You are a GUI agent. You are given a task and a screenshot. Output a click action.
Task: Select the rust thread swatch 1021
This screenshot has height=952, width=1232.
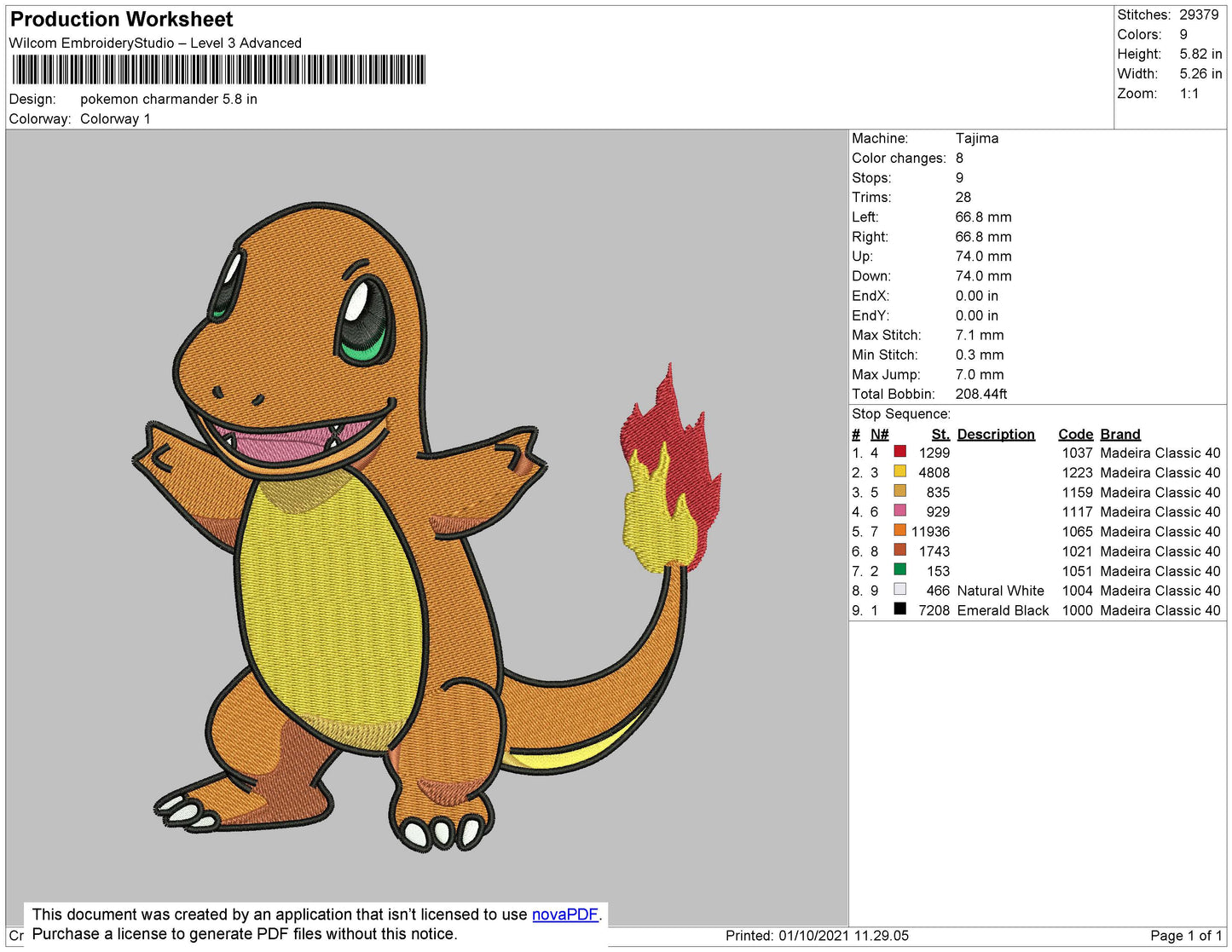tap(899, 550)
